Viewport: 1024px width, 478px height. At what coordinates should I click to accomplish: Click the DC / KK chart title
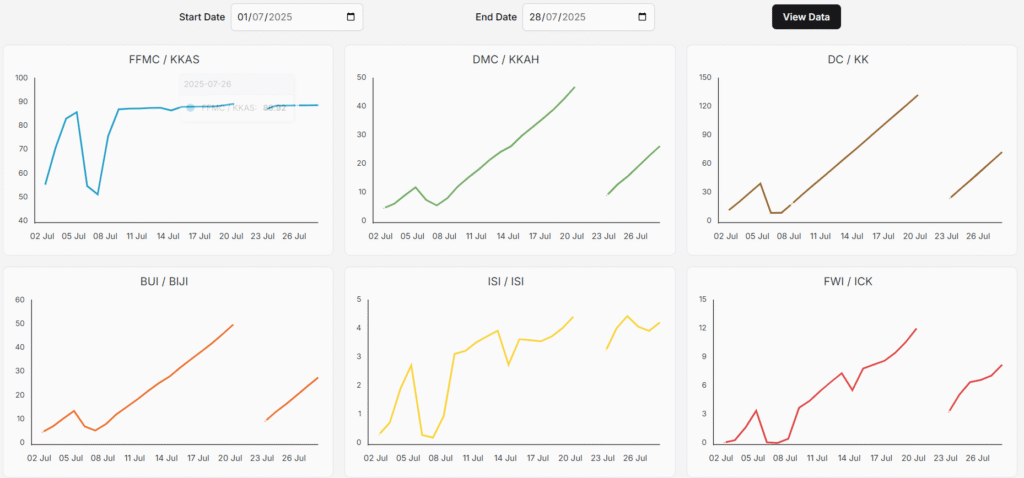click(x=849, y=59)
